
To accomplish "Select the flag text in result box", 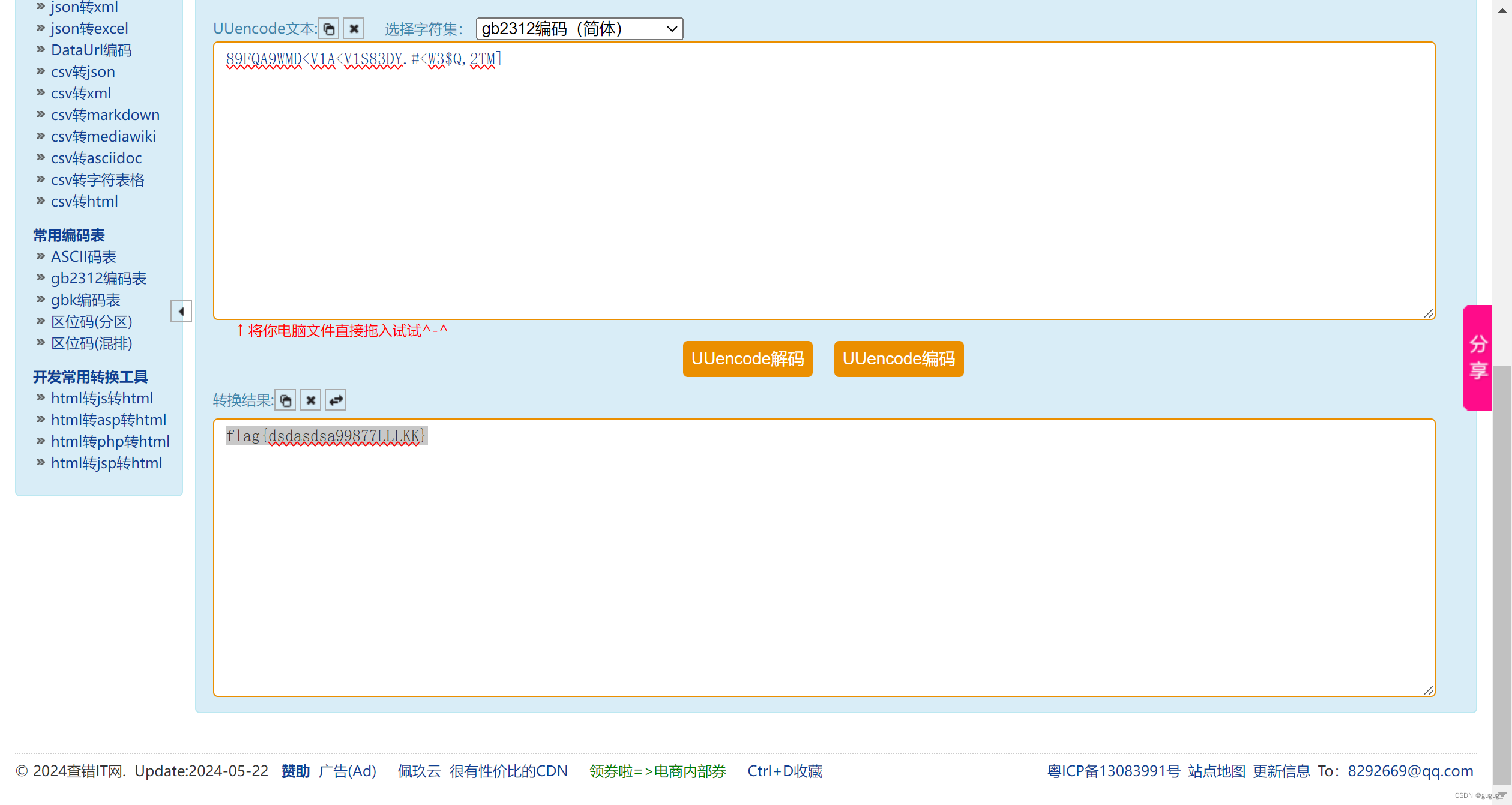I will coord(326,435).
